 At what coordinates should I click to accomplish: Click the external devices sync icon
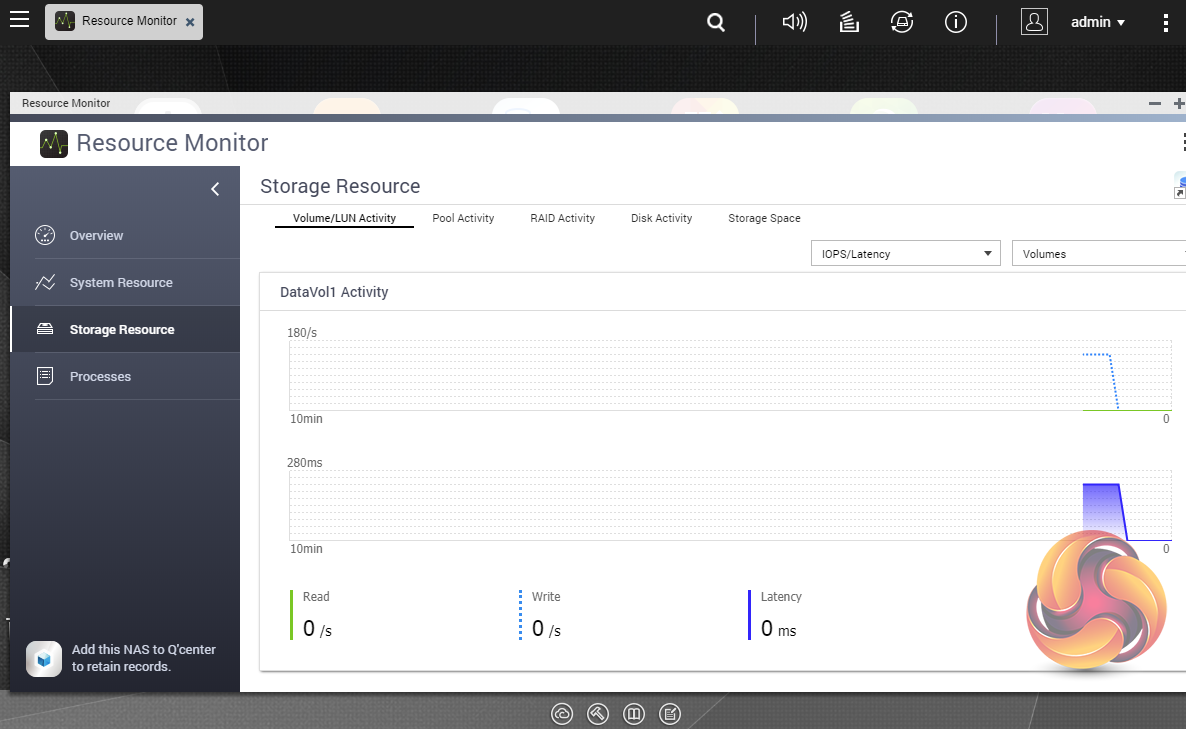[x=902, y=22]
